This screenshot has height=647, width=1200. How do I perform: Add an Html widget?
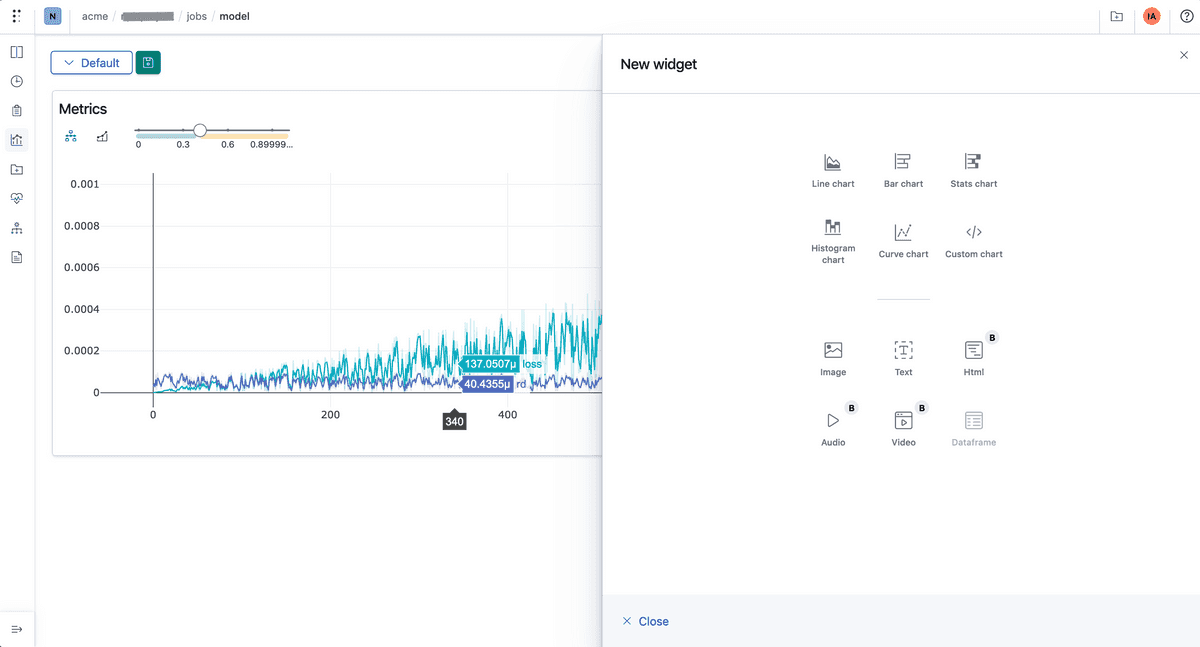pos(973,360)
